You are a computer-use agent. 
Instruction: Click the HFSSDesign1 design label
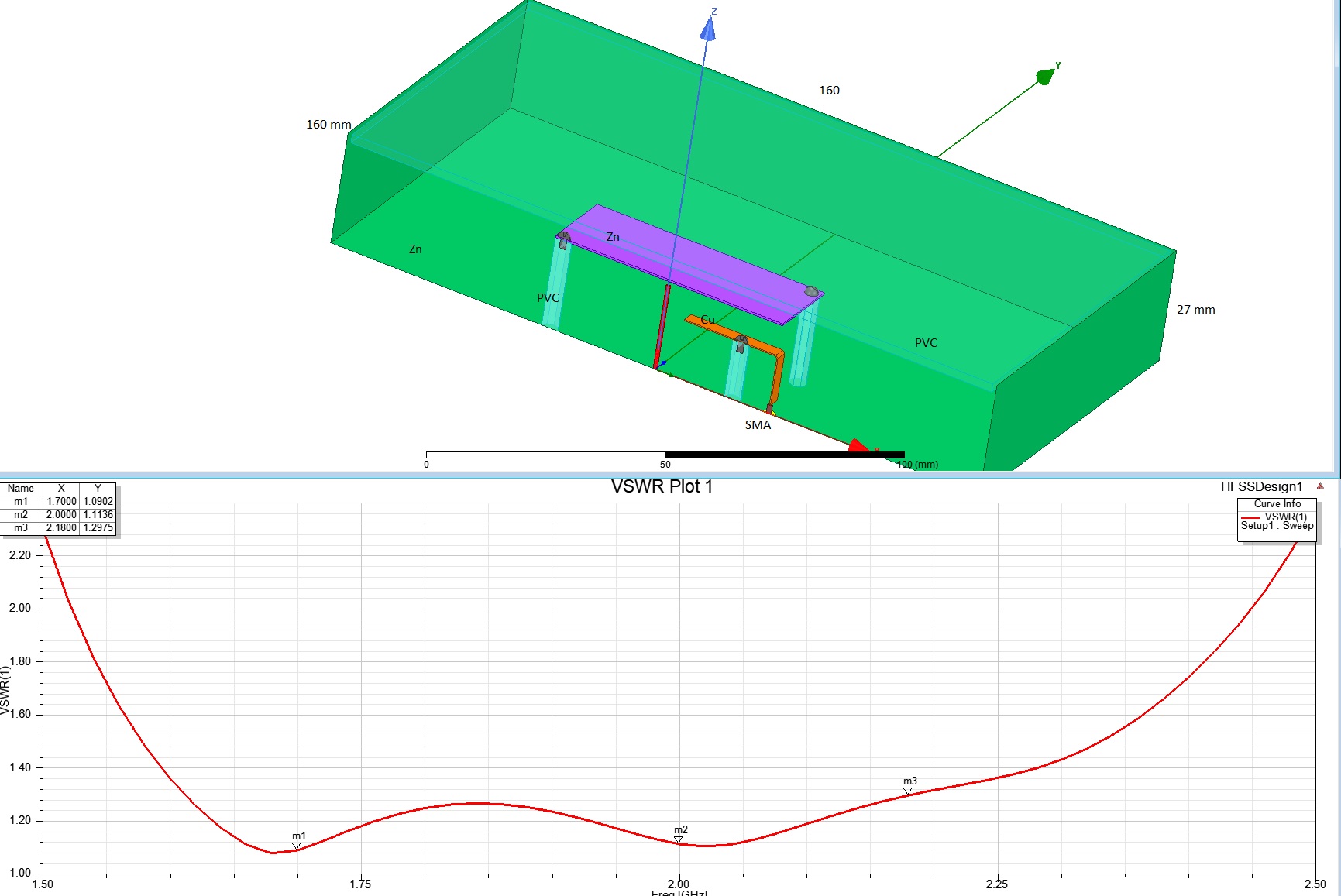pyautogui.click(x=1261, y=486)
